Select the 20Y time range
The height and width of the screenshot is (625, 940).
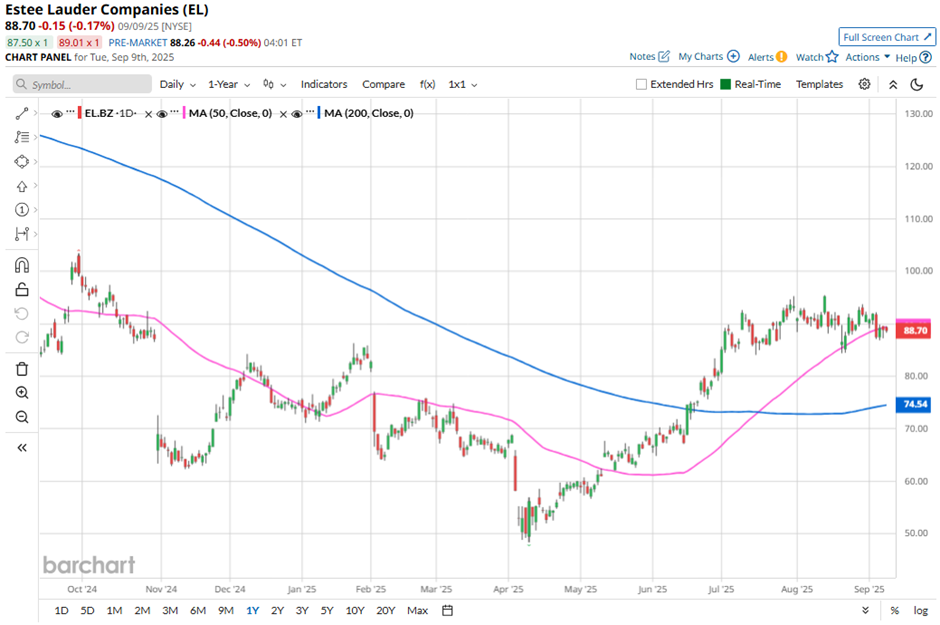pos(385,610)
